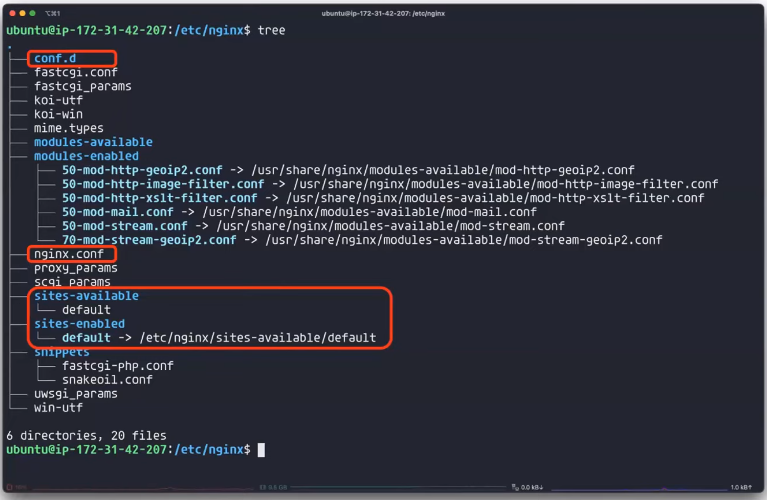Screen dimensions: 767x500
Task: Click the sites-enabled directory name
Action: pyautogui.click(x=79, y=324)
